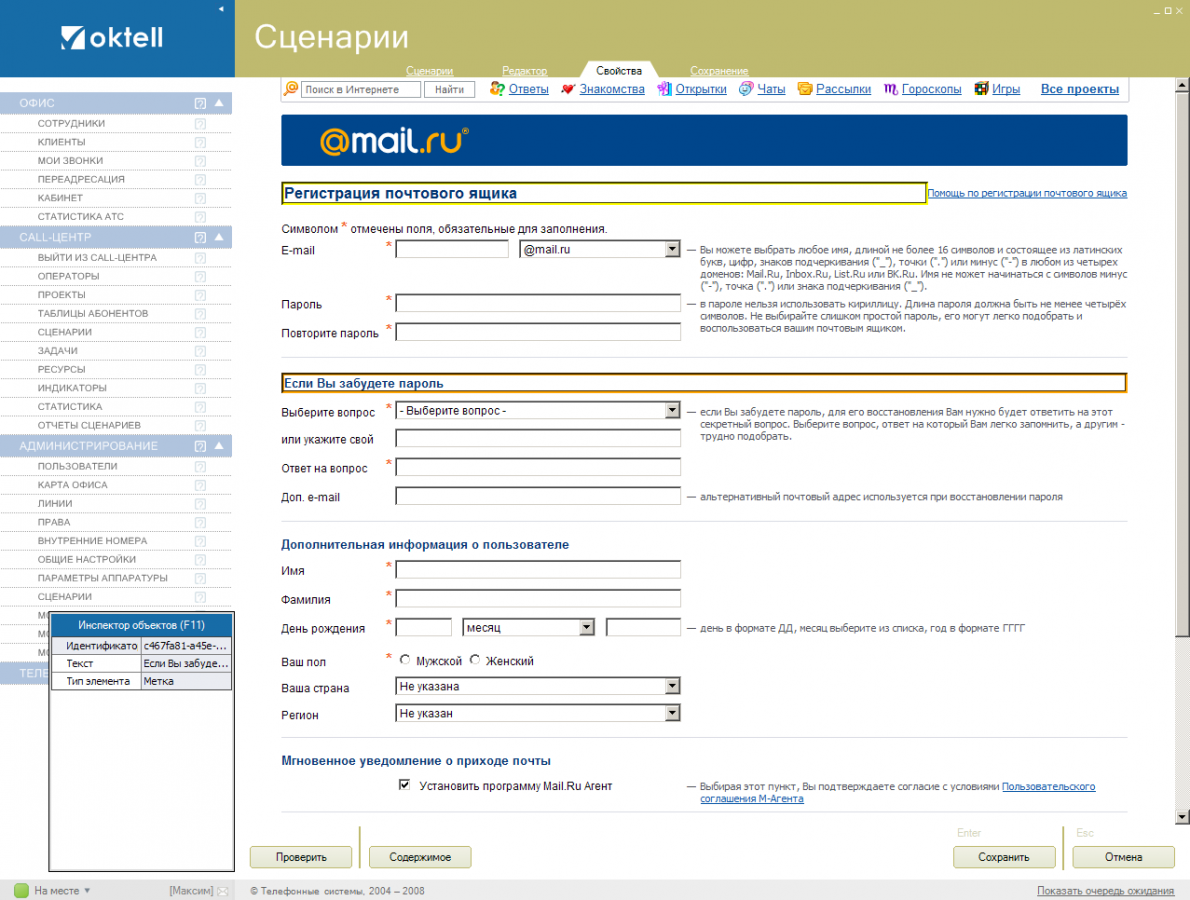The height and width of the screenshot is (900, 1190).
Task: Open the Выберите вопрос dropdown
Action: coord(673,410)
